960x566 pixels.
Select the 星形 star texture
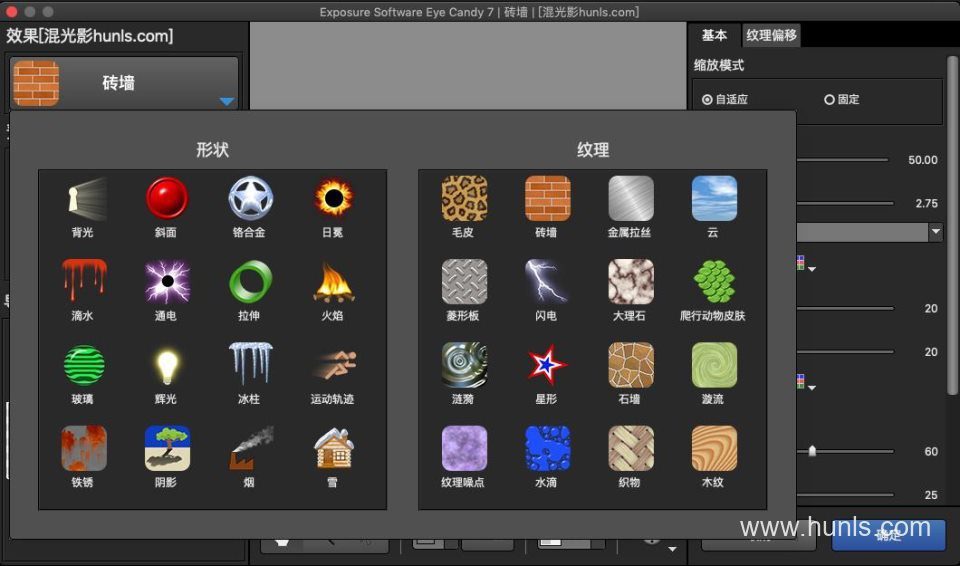[547, 365]
